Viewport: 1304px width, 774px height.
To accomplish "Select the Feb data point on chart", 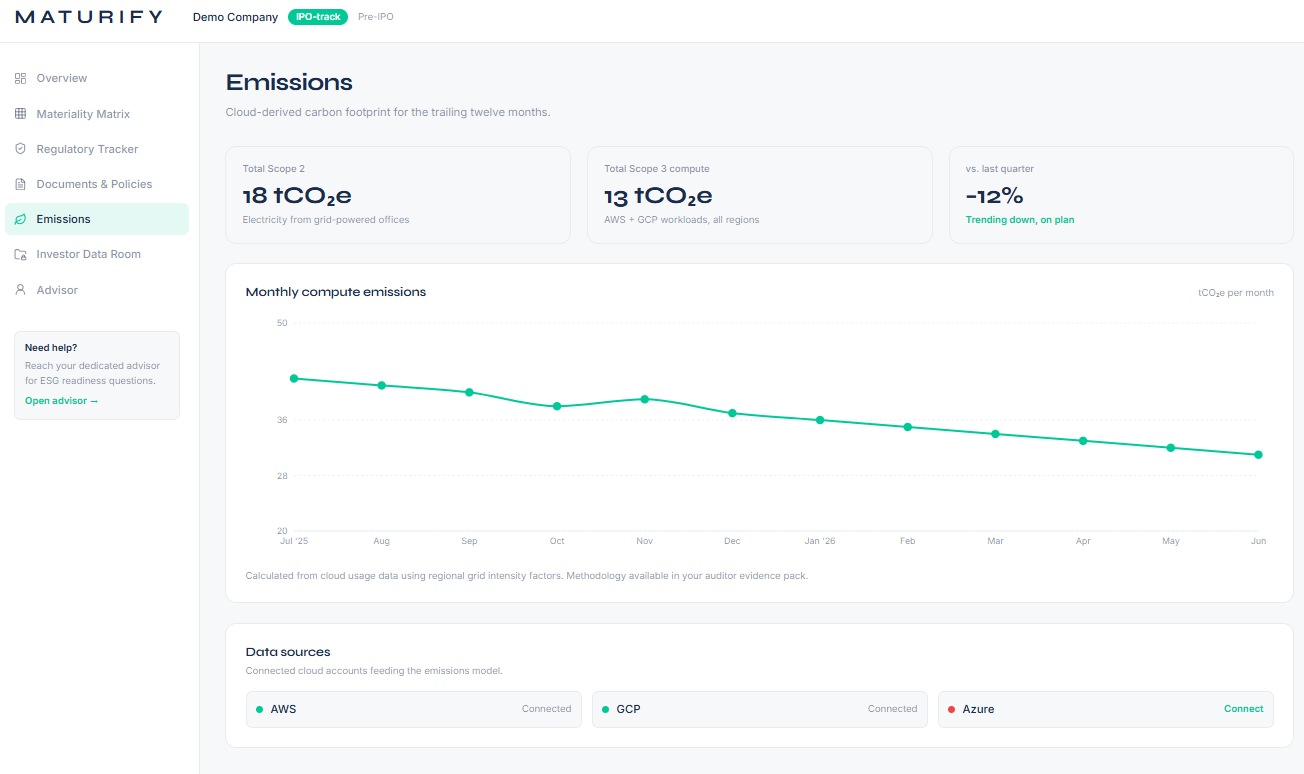I will [x=908, y=427].
